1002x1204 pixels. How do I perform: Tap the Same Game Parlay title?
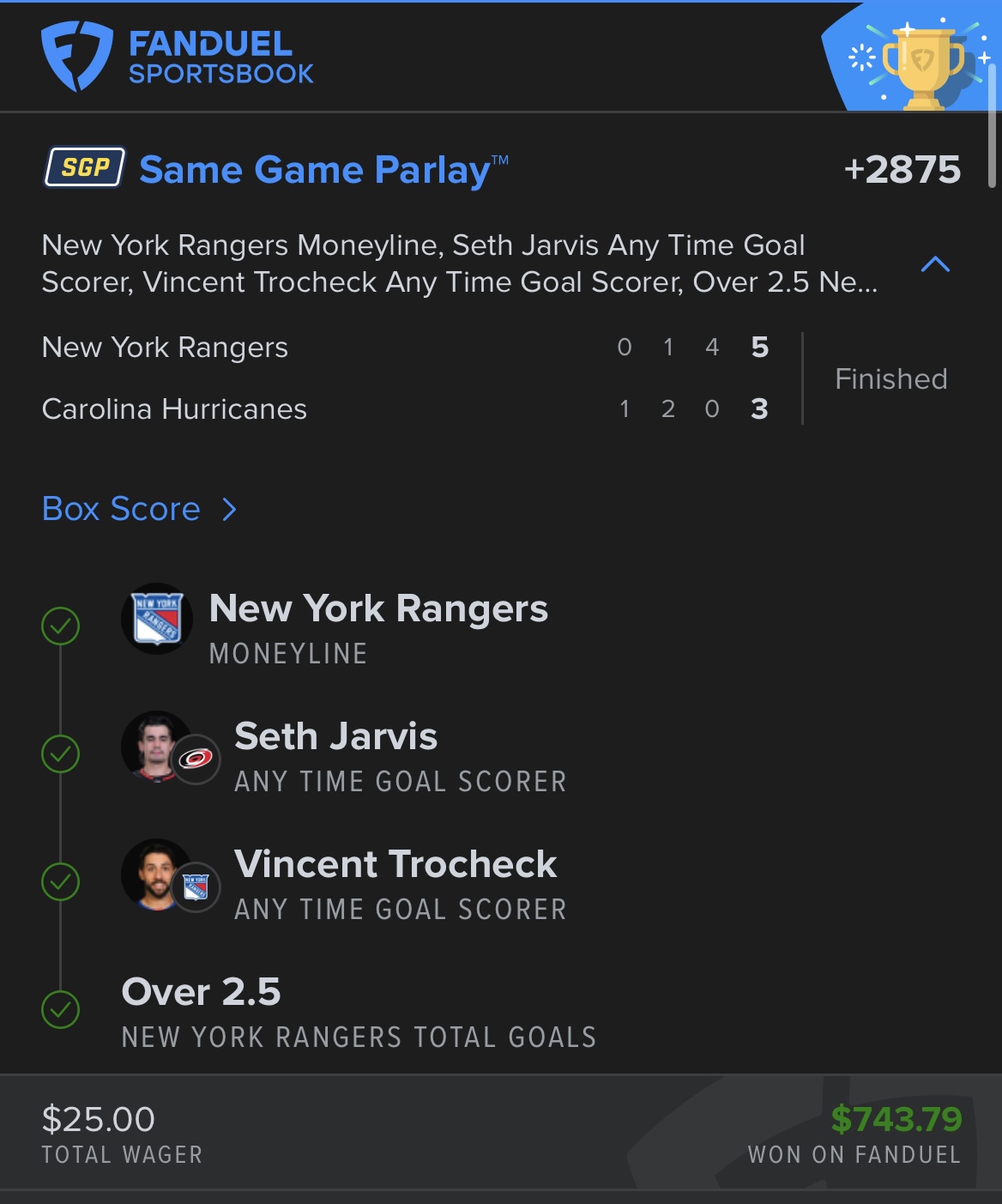tap(323, 170)
